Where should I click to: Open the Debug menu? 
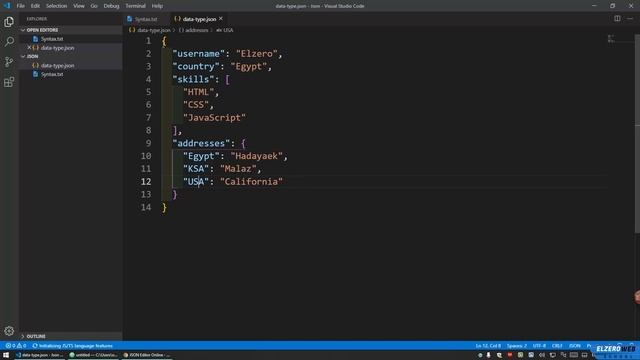click(111, 6)
